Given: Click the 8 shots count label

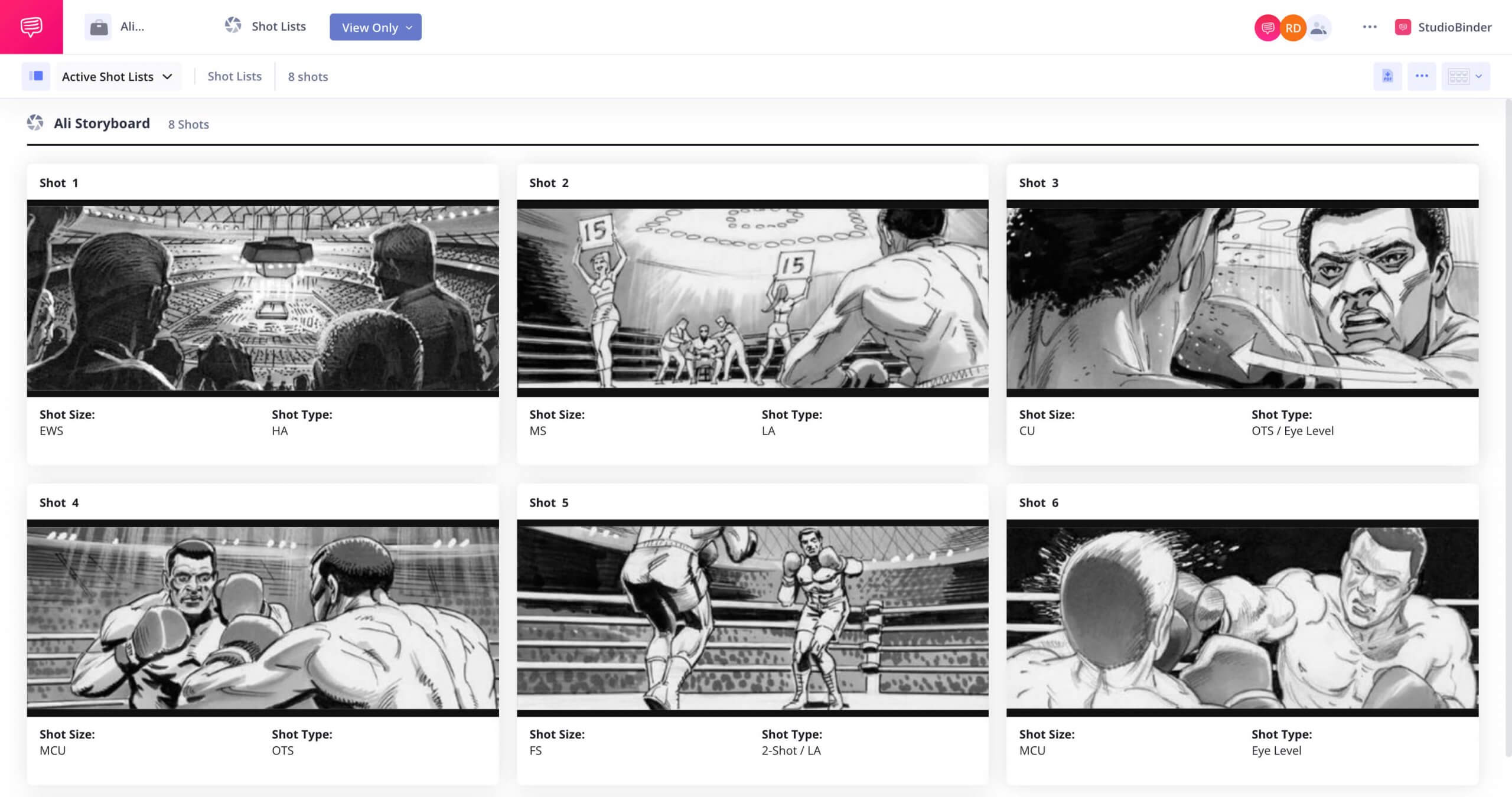Looking at the screenshot, I should [x=307, y=76].
